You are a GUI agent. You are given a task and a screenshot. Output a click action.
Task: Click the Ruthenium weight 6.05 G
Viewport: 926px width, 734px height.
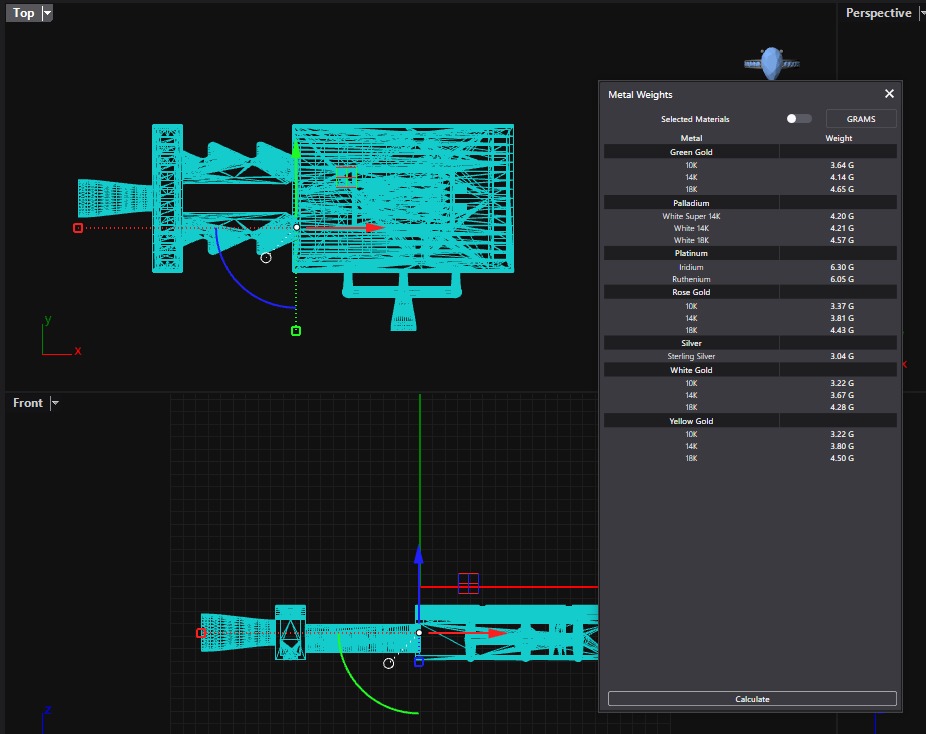(842, 279)
